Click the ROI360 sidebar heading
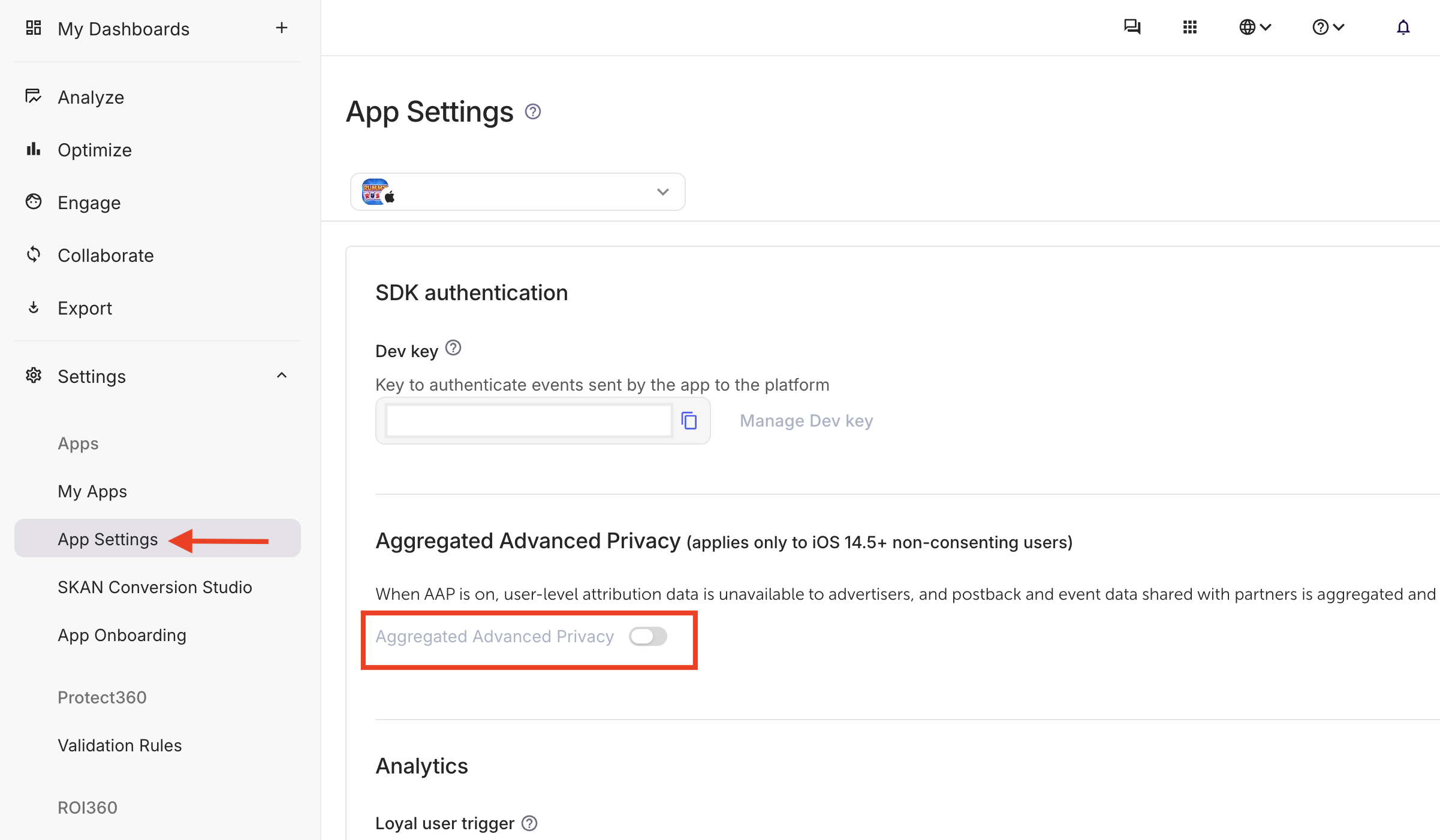Viewport: 1440px width, 840px height. [x=88, y=808]
